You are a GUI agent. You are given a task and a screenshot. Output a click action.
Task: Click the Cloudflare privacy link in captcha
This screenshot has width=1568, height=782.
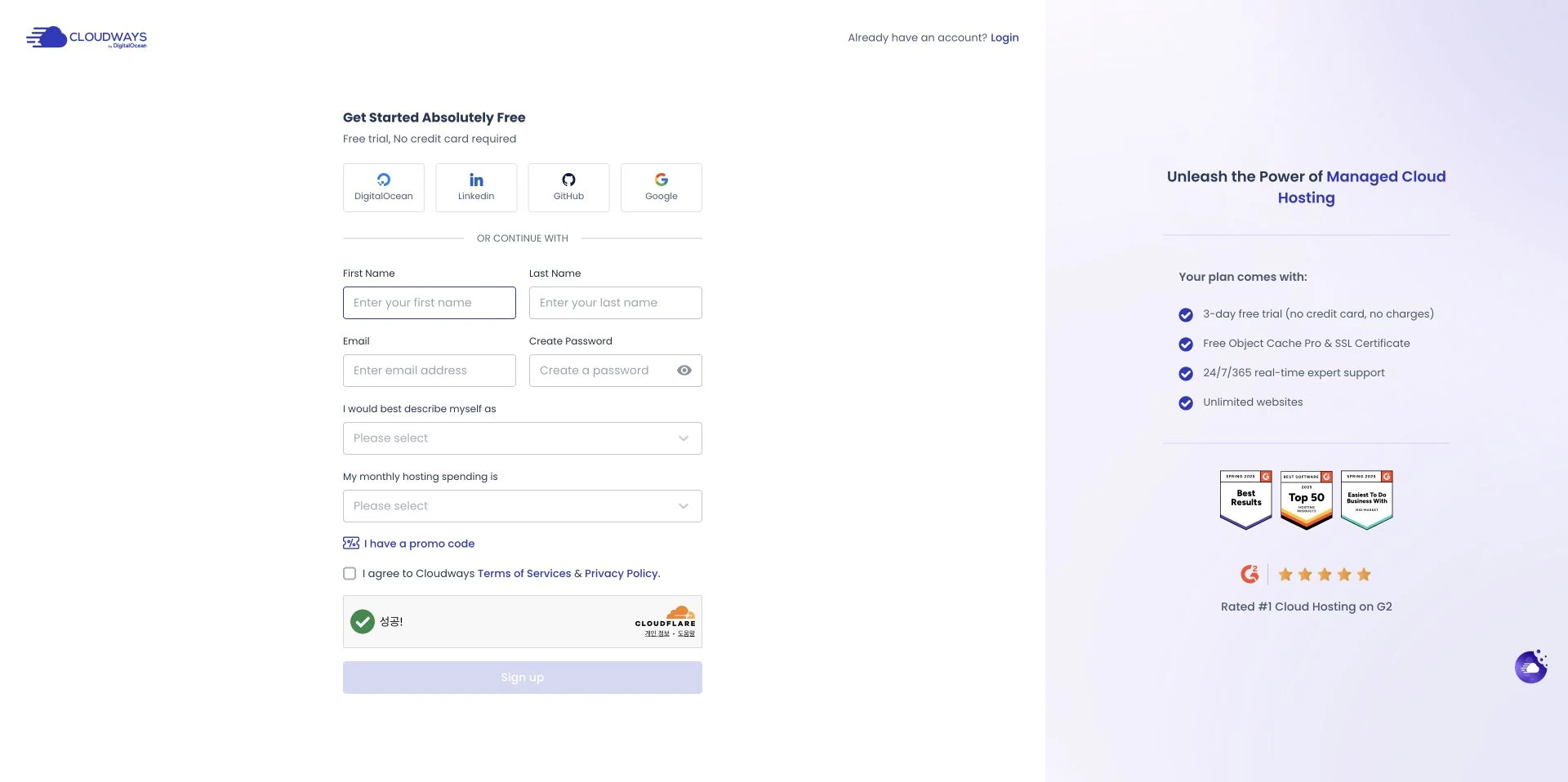tap(657, 633)
